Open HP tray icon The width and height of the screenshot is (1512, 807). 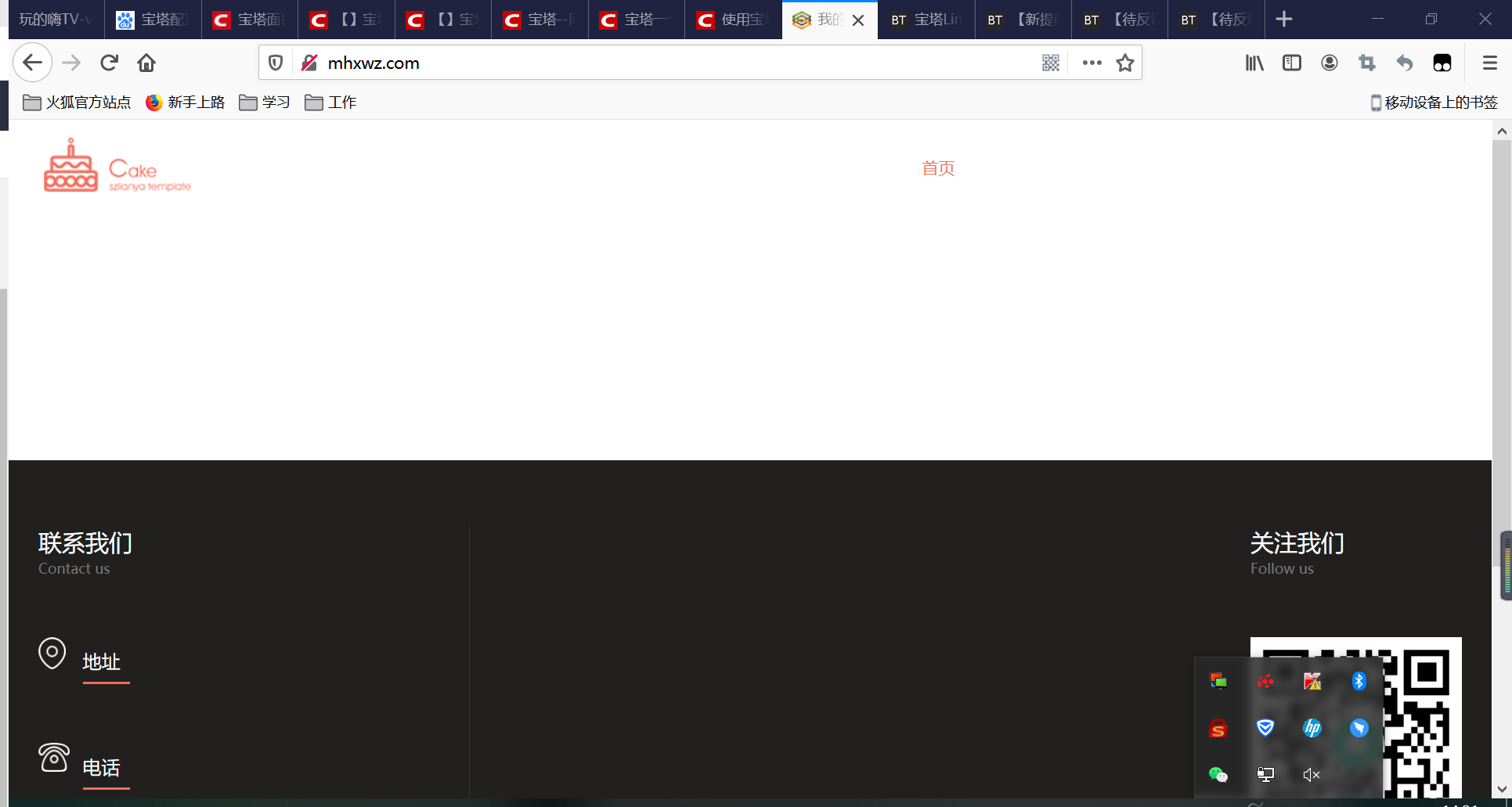coord(1312,728)
